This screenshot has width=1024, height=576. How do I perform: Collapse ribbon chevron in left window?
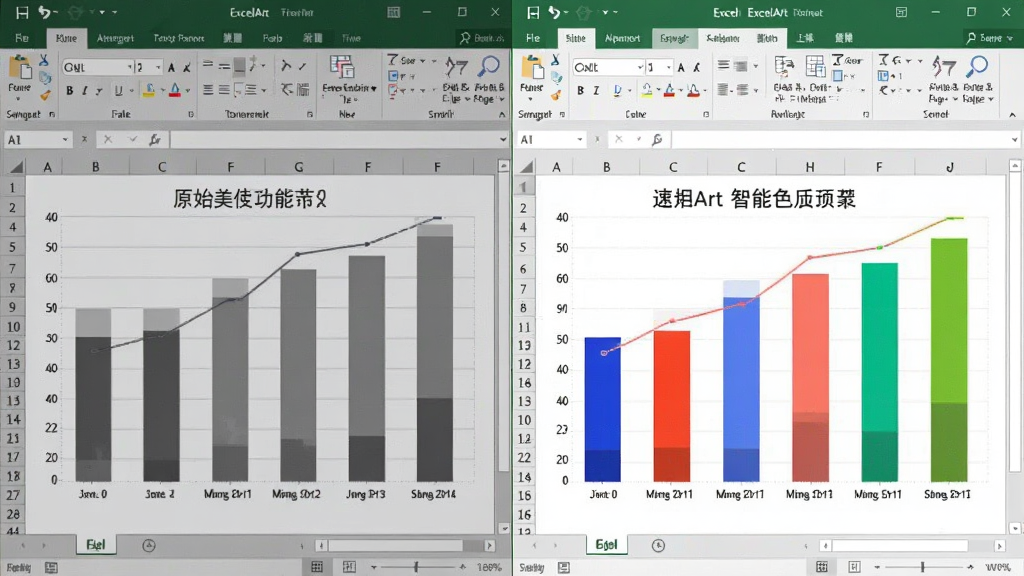click(x=502, y=114)
